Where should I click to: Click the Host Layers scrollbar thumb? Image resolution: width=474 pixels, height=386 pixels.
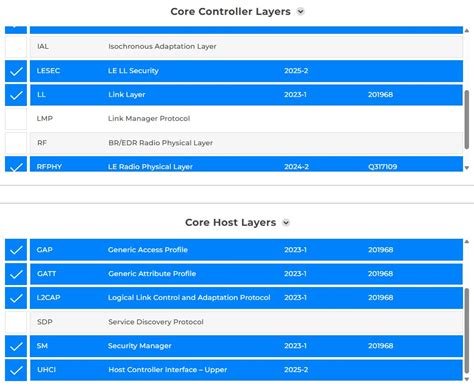click(467, 331)
